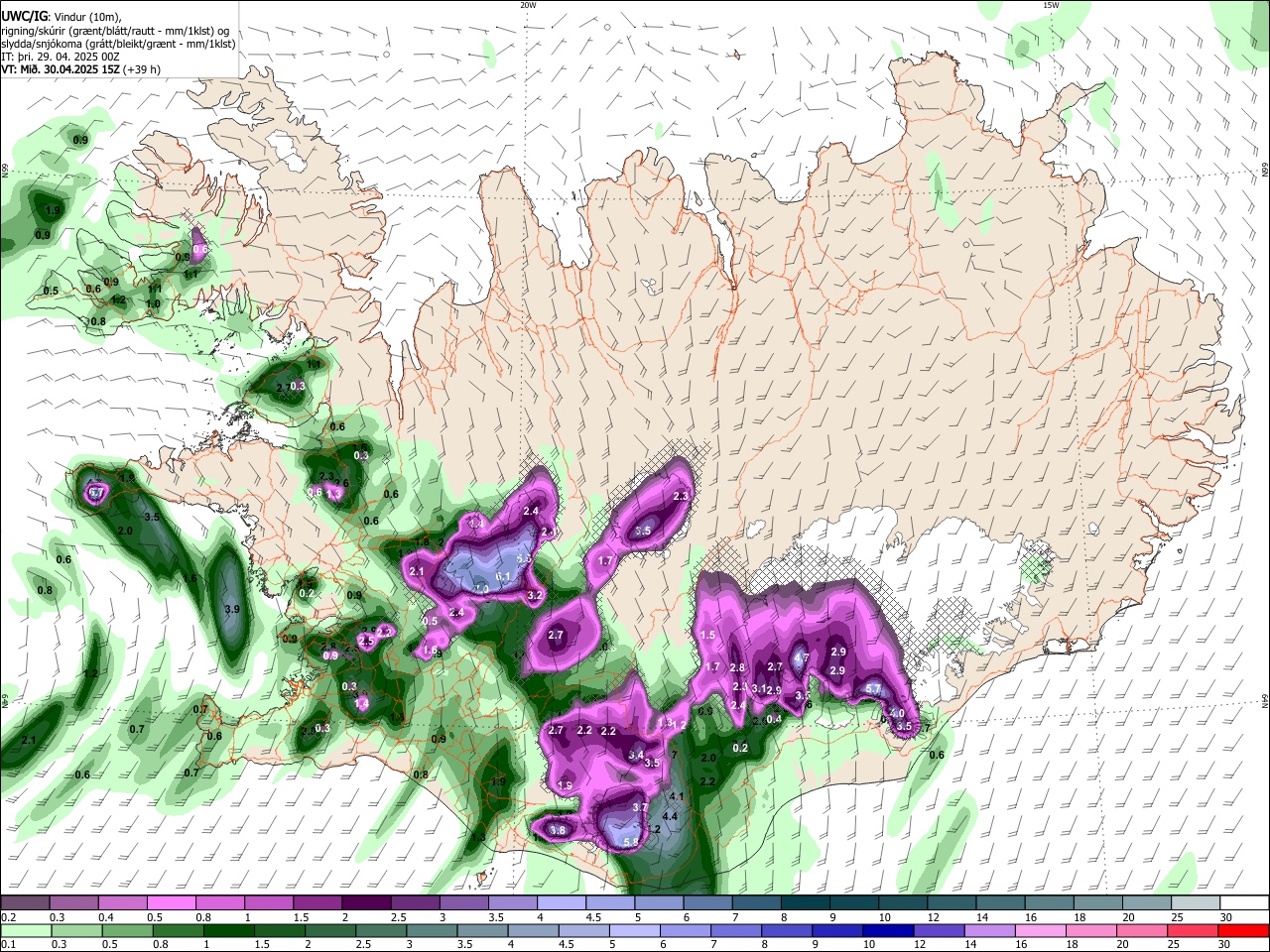Click the '6.1' snowfall value on the map
Viewport: 1270px width, 952px height.
click(502, 576)
